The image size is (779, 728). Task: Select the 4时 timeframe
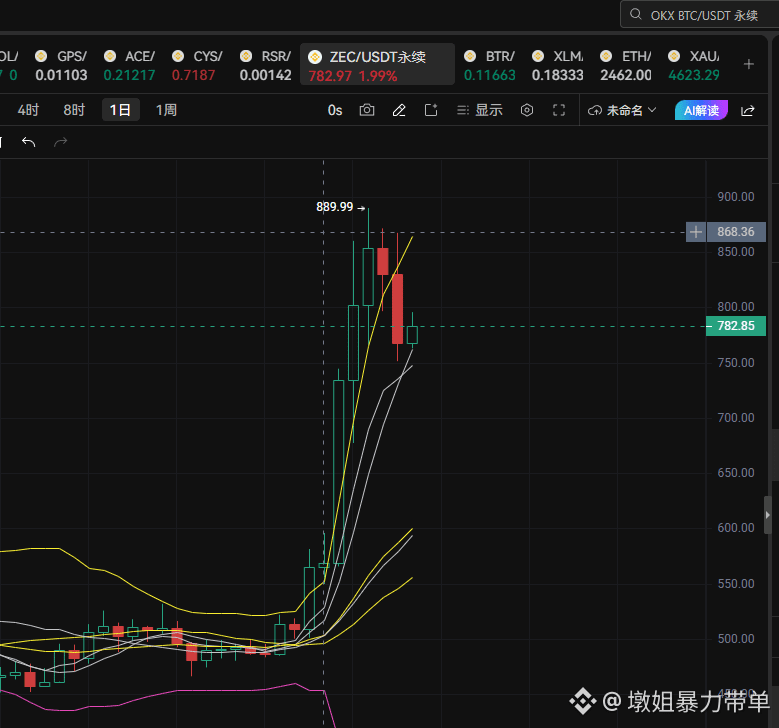click(28, 110)
